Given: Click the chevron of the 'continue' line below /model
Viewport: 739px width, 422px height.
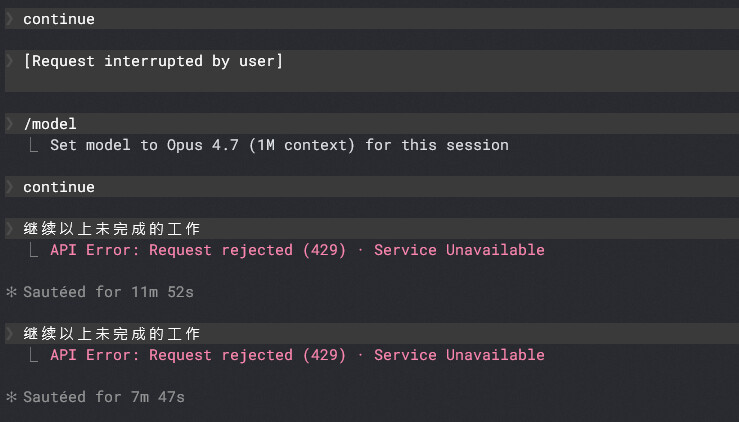Looking at the screenshot, I should point(9,187).
